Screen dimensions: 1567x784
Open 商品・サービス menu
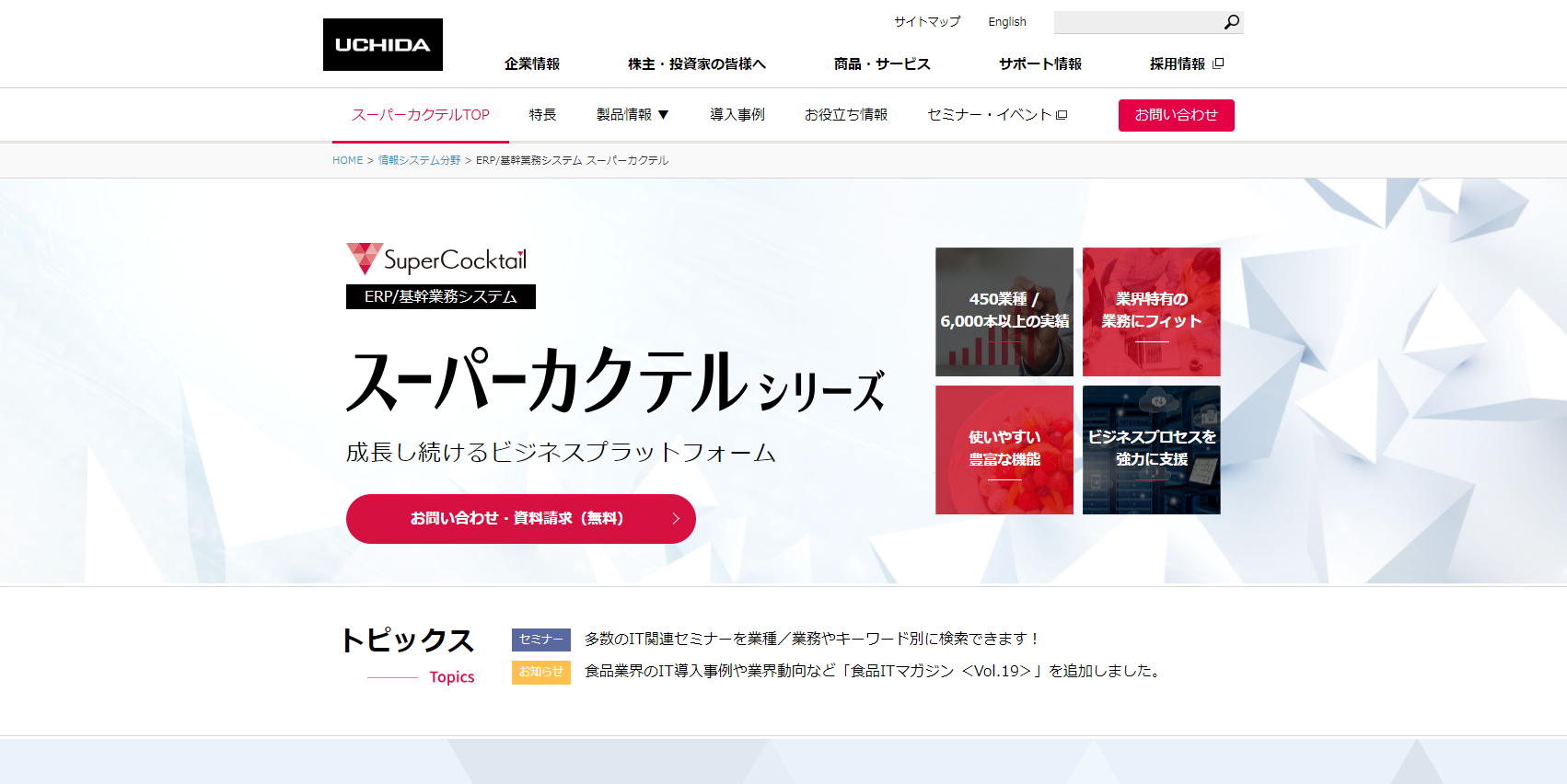[882, 63]
